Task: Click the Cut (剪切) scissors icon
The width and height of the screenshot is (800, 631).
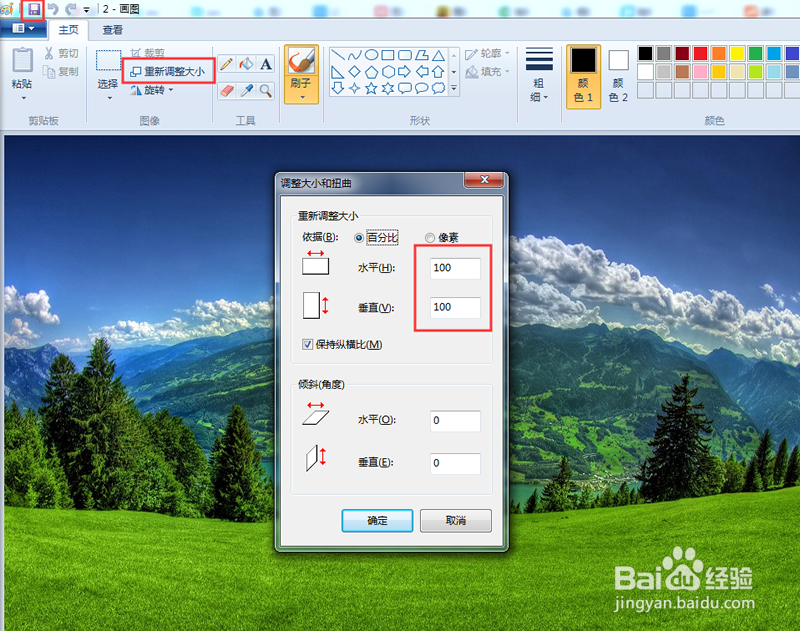Action: [x=49, y=54]
